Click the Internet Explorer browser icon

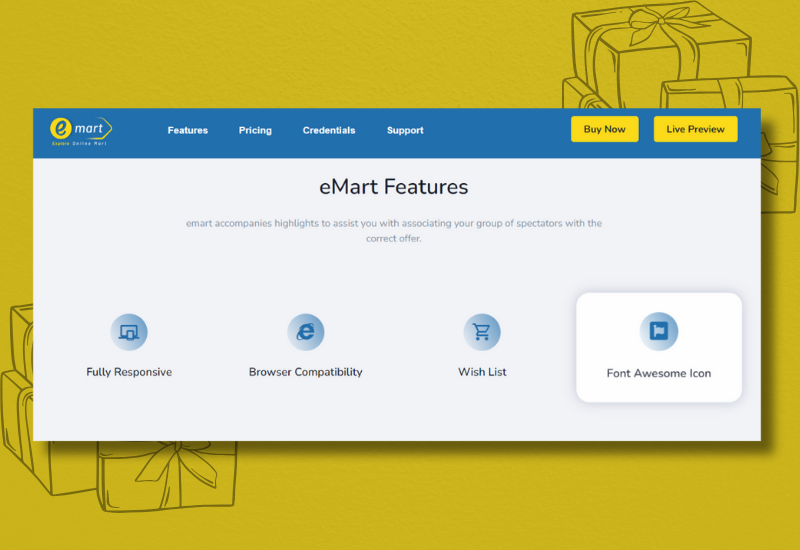click(x=305, y=332)
